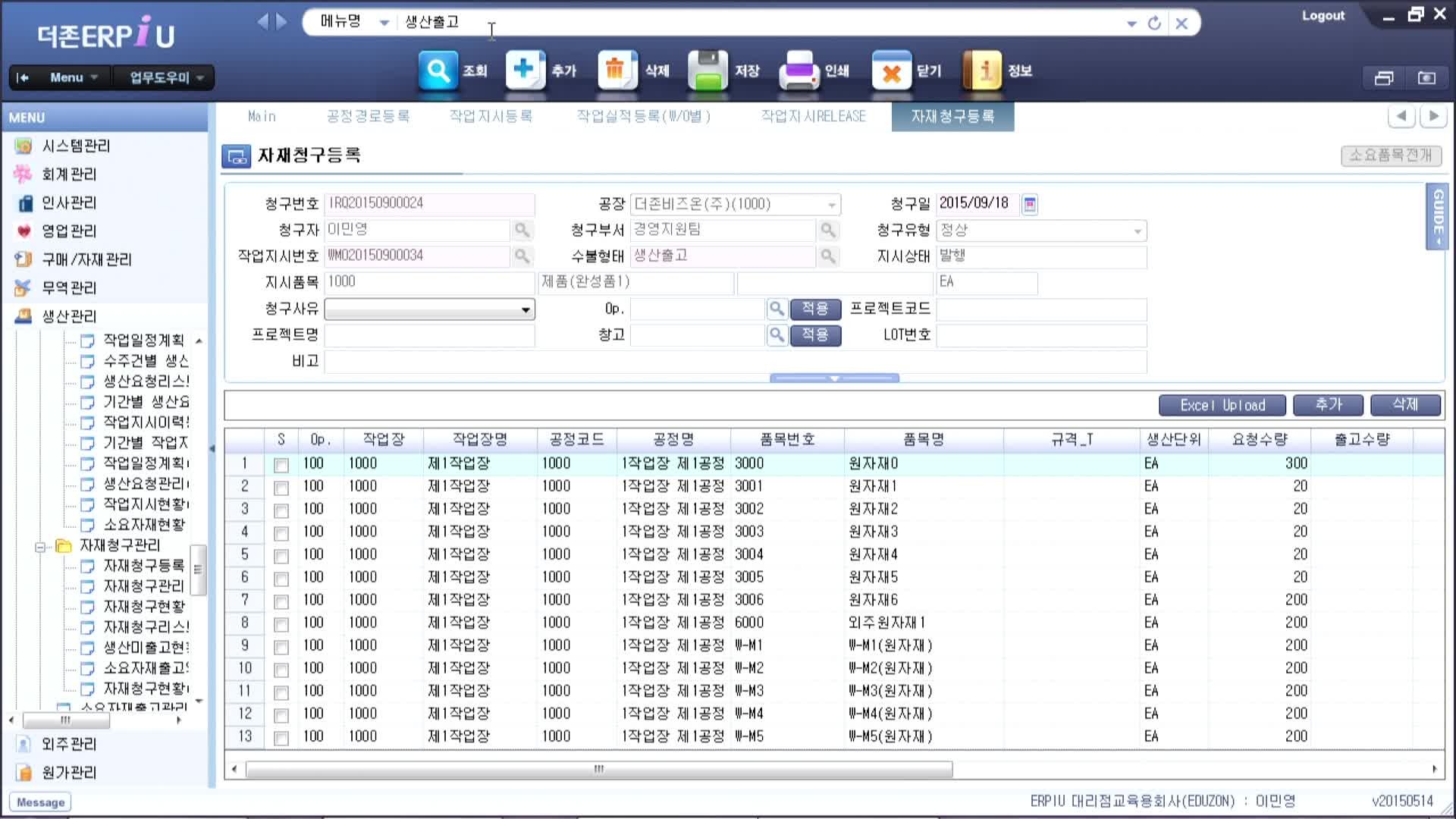Check the row 8 checkbox for 외주원자재1
The height and width of the screenshot is (819, 1456).
[281, 624]
